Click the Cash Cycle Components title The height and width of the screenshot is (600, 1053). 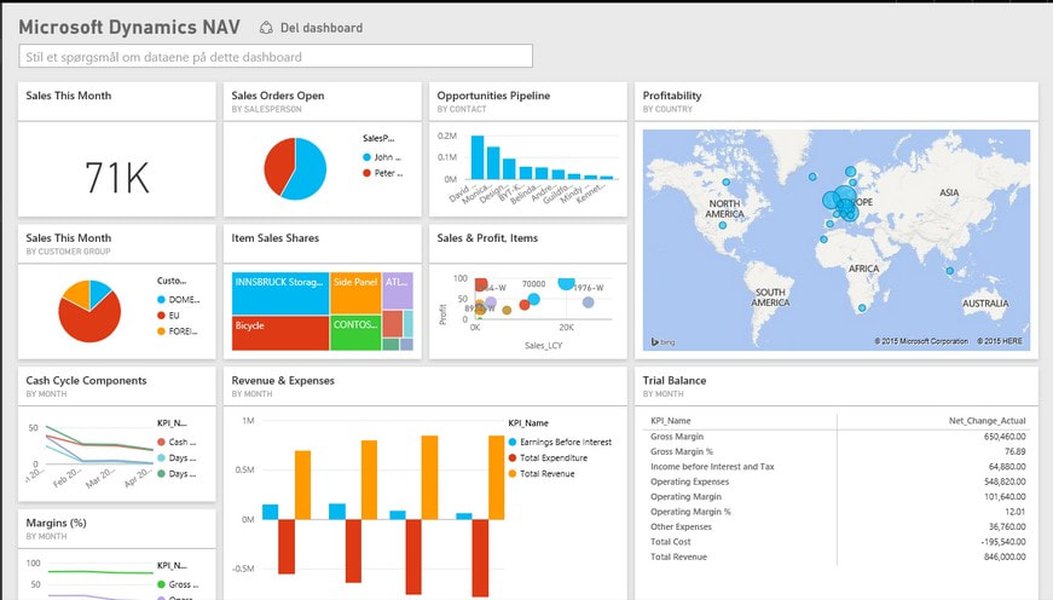(x=86, y=380)
